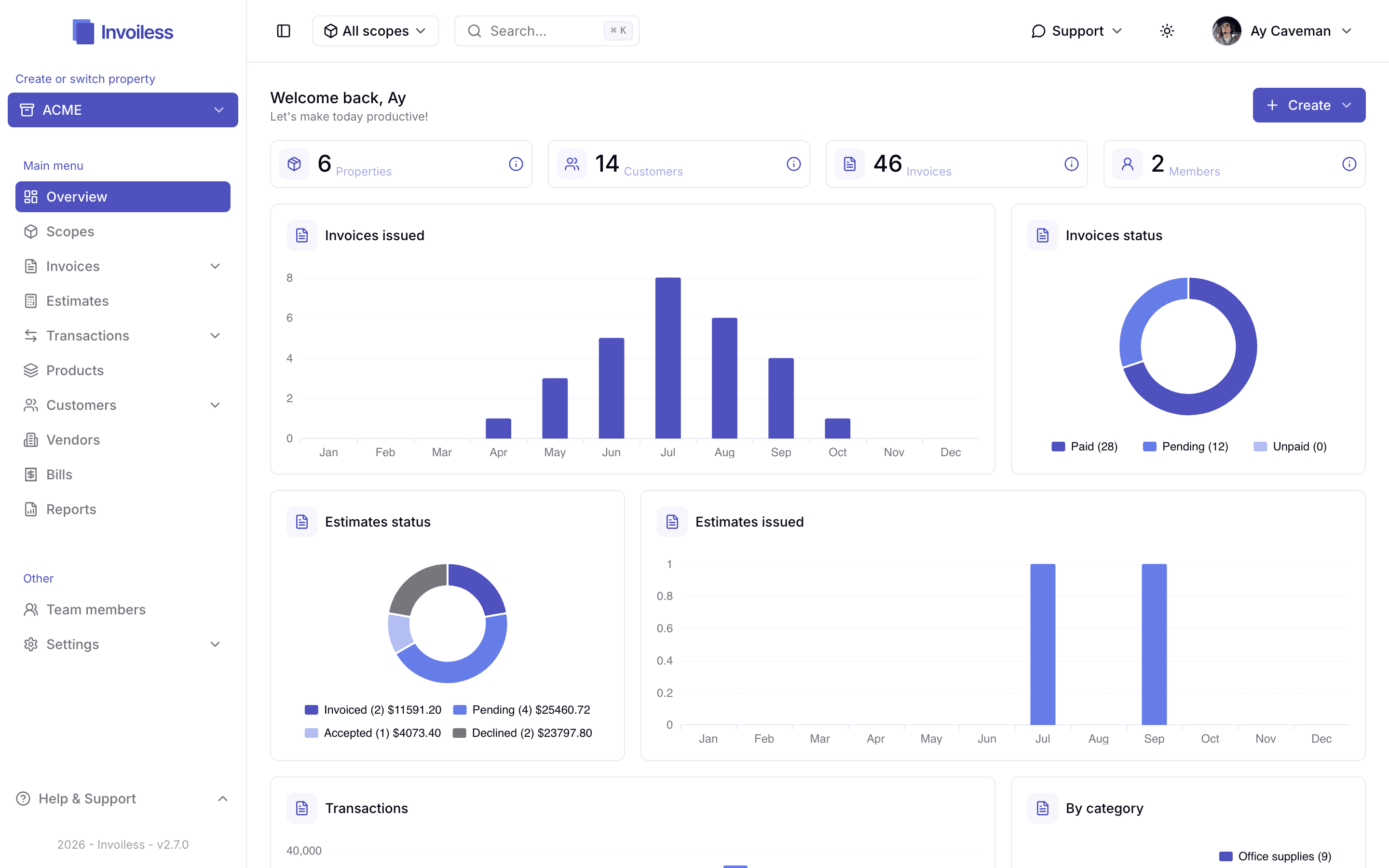Open Products from the sidebar
Screen dimensions: 1389x868
(x=123, y=370)
